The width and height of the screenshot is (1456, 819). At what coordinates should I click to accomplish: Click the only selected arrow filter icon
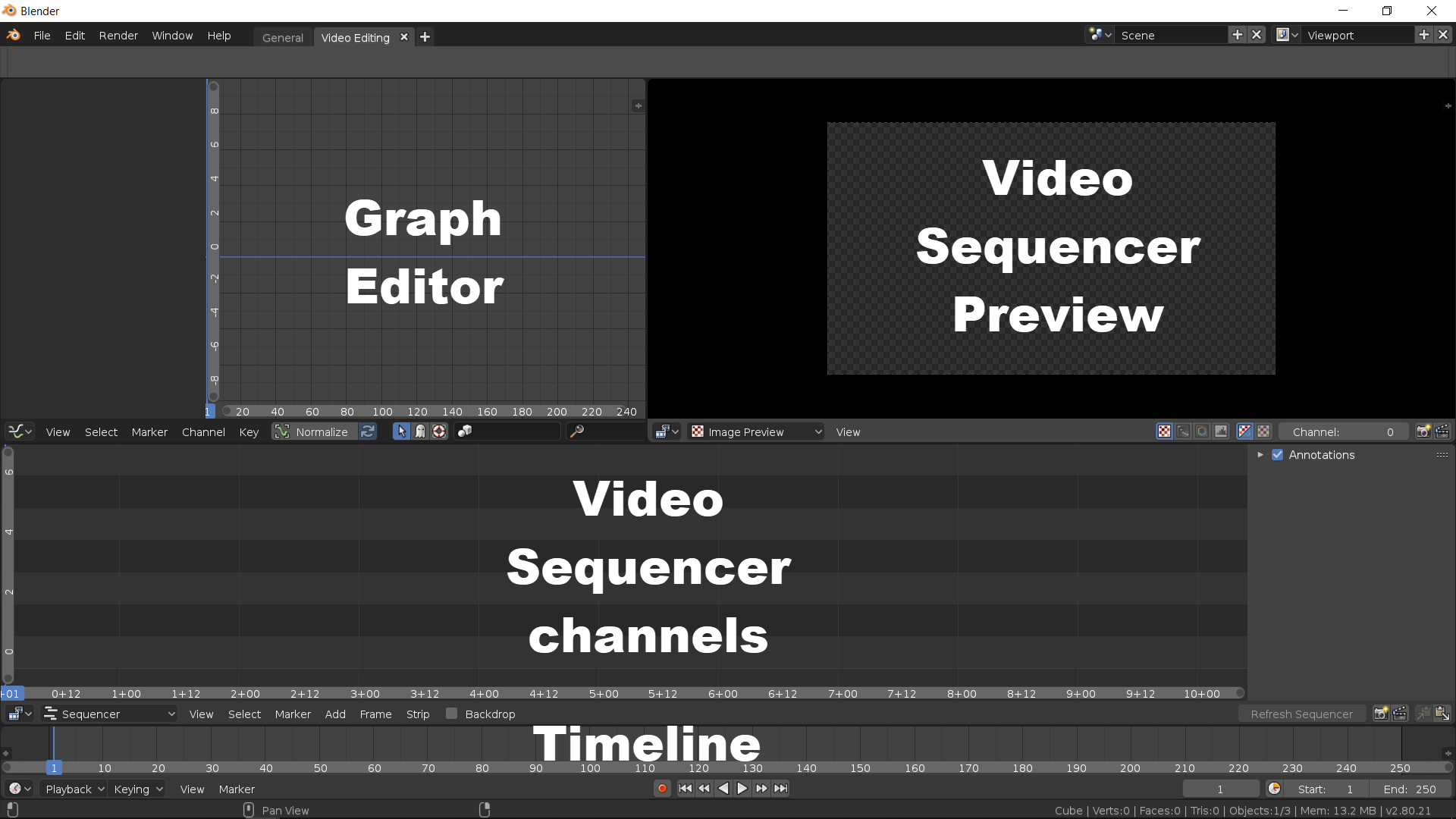pyautogui.click(x=401, y=431)
